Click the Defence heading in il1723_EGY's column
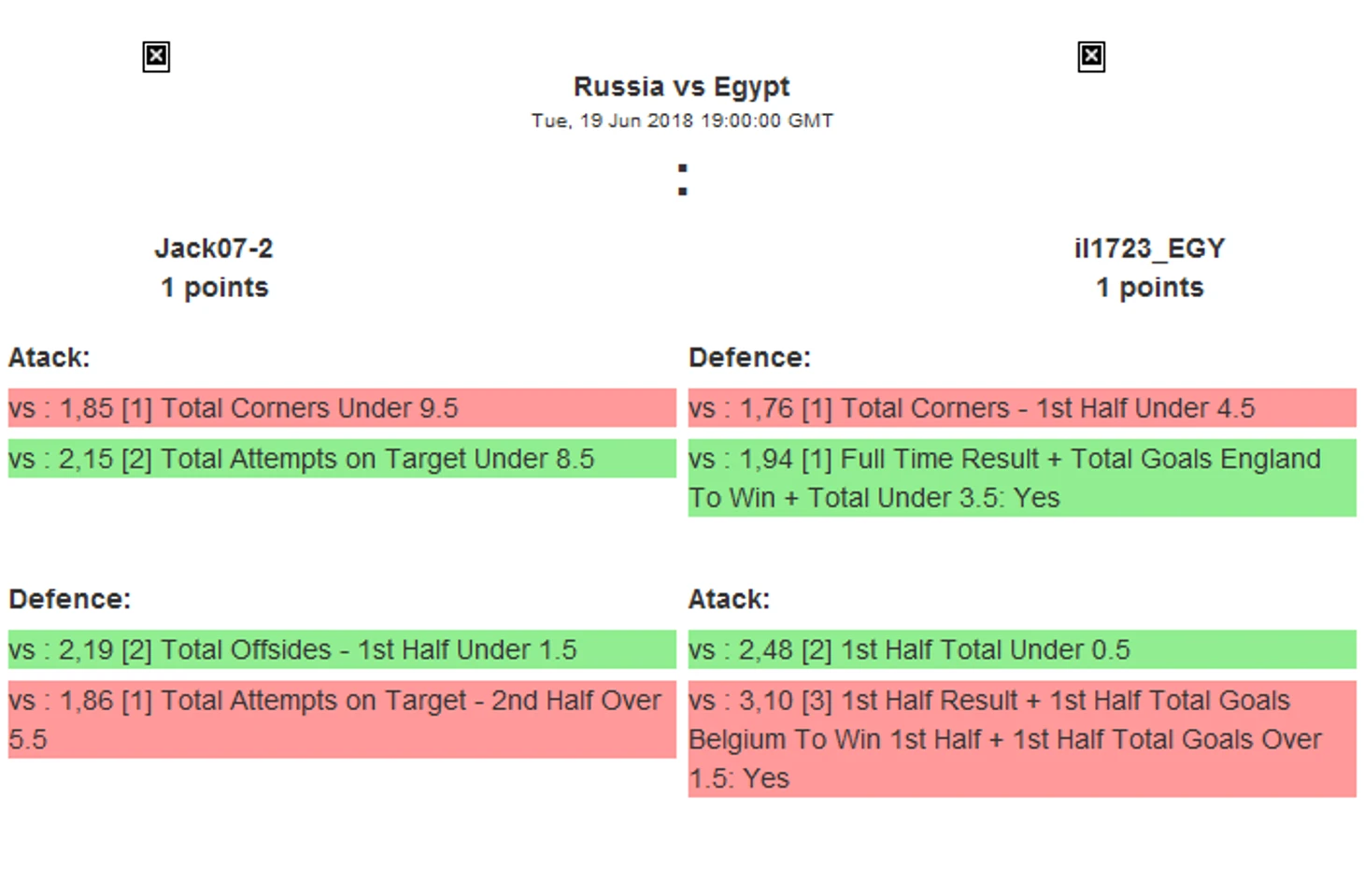The width and height of the screenshot is (1364, 896). [749, 358]
